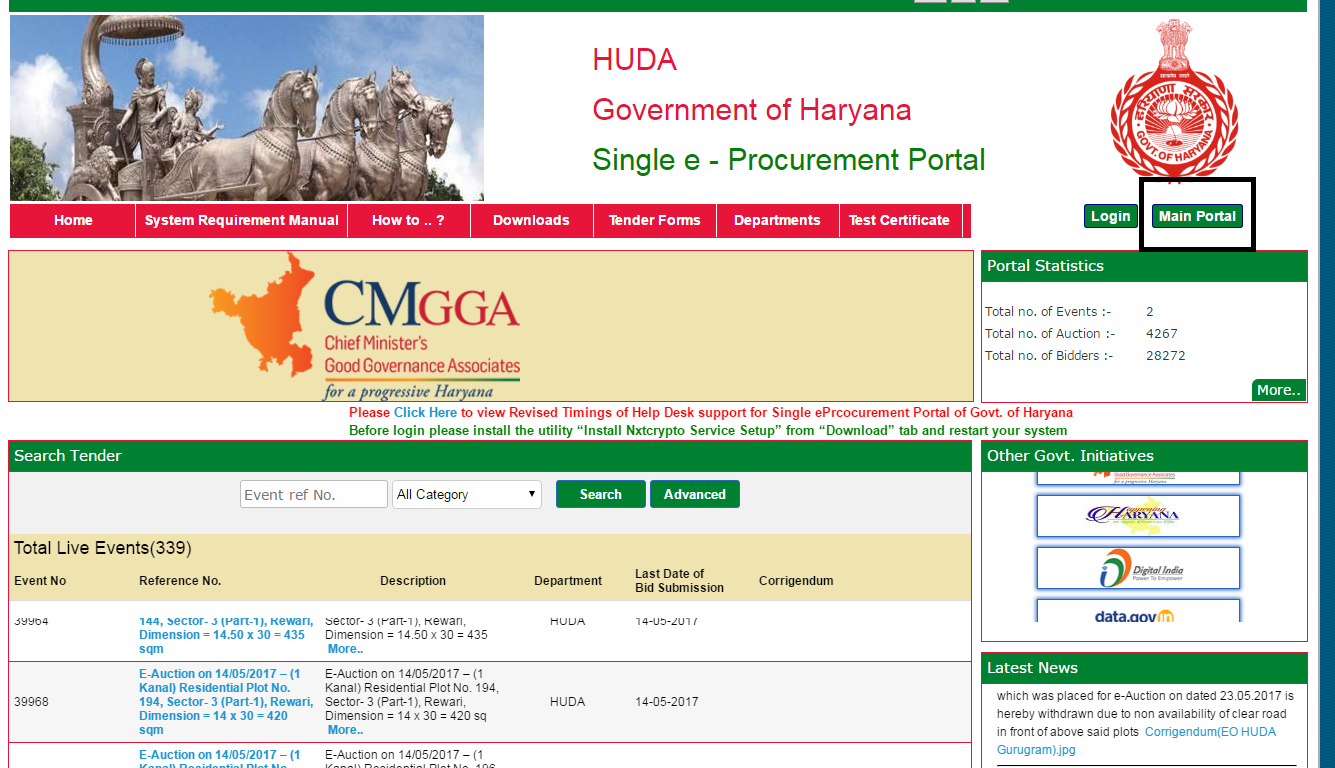This screenshot has height=768, width=1335.
Task: Click the Search Tender panel header
Action: 490,456
